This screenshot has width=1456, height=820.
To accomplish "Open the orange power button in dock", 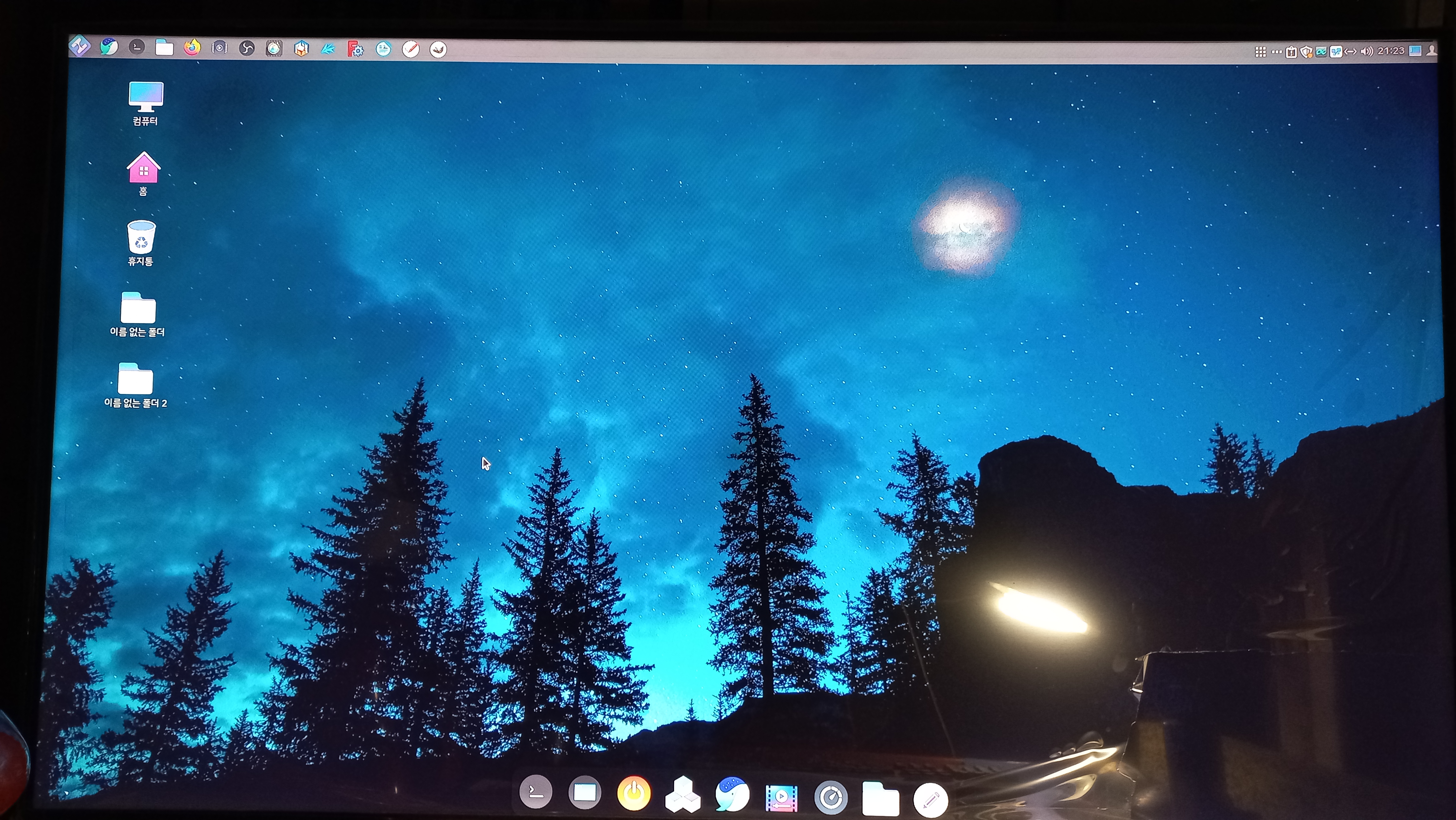I will click(x=634, y=794).
